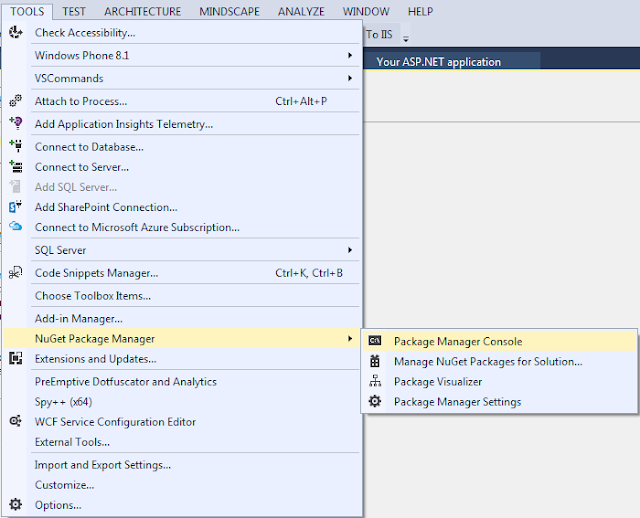Launch PreEmptive Dotfuscator and Analytics
Screen dimensions: 640x518
coord(182,382)
